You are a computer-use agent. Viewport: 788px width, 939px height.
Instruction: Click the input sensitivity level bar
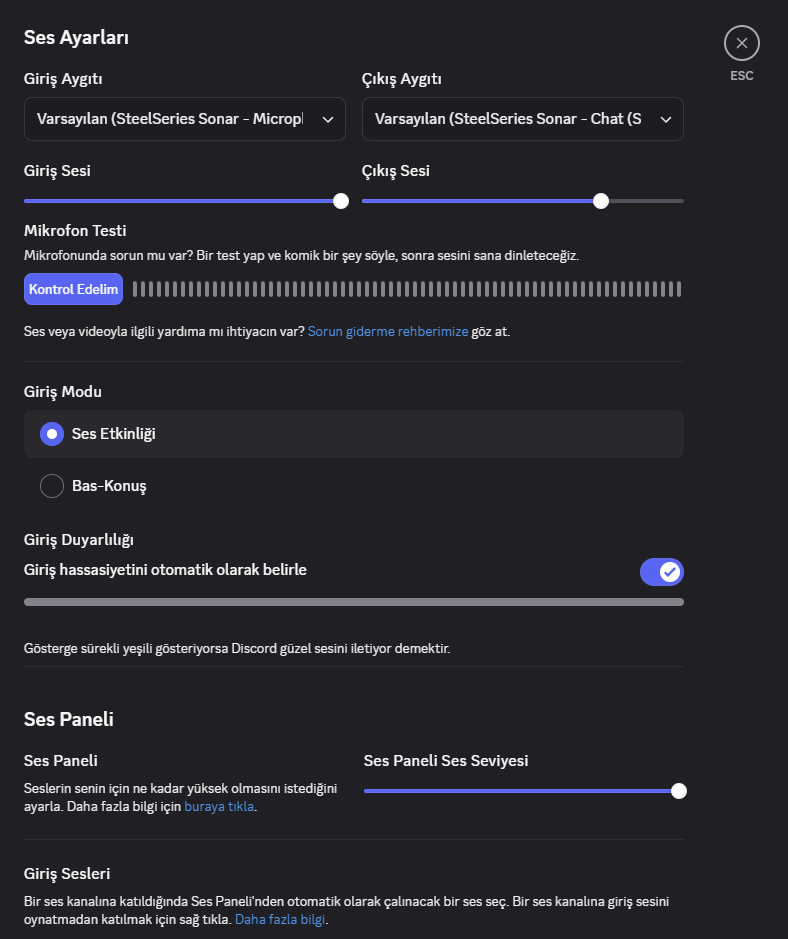pyautogui.click(x=353, y=602)
